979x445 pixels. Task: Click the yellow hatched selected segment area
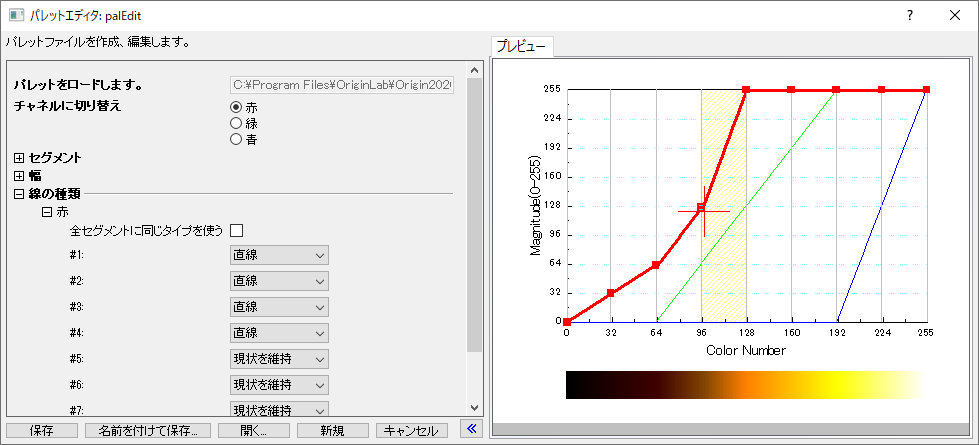pos(724,206)
